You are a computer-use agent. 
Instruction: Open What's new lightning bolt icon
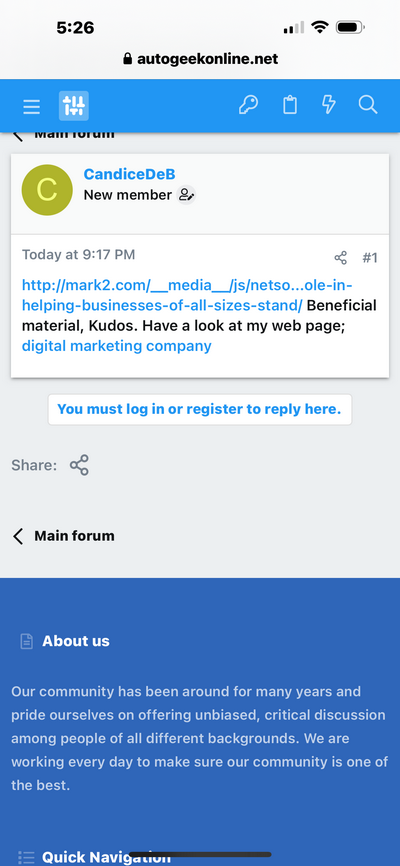329,104
